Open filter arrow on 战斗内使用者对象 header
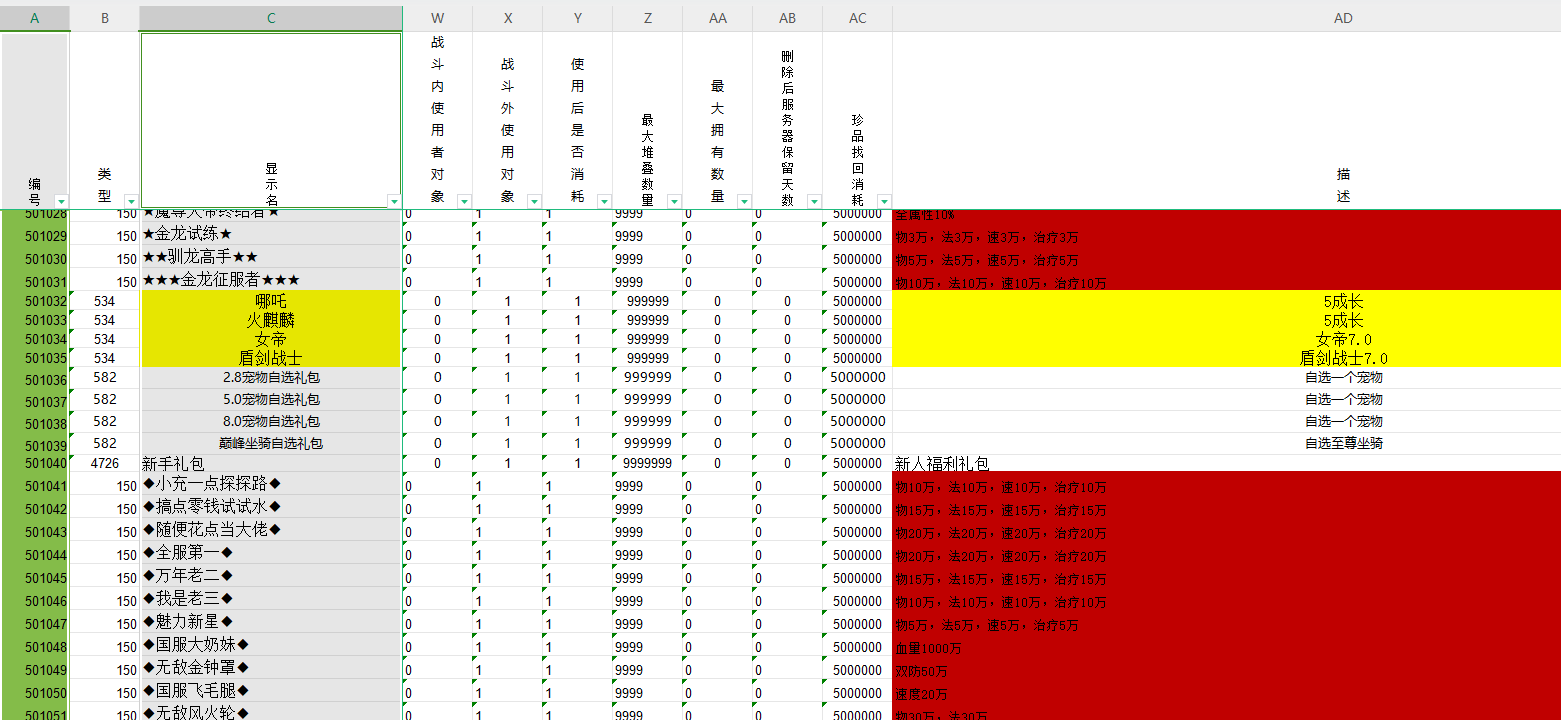The image size is (1561, 720). pos(463,201)
